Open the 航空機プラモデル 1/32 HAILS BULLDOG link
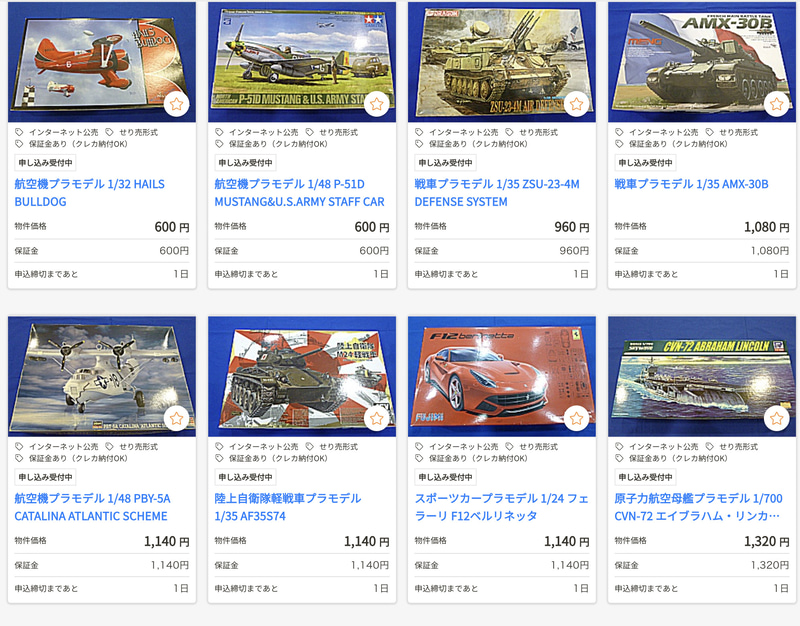Viewport: 800px width, 626px height. pos(90,193)
